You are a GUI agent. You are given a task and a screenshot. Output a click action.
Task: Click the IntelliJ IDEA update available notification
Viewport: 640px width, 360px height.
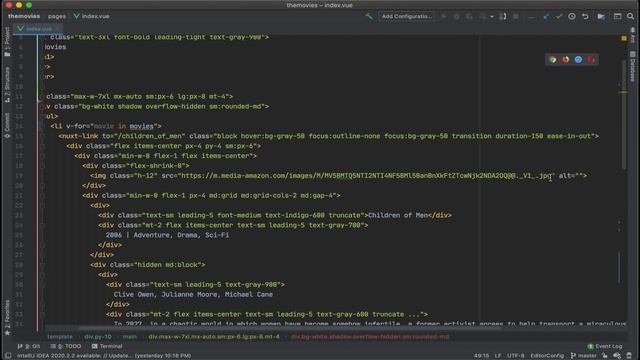click(x=104, y=356)
